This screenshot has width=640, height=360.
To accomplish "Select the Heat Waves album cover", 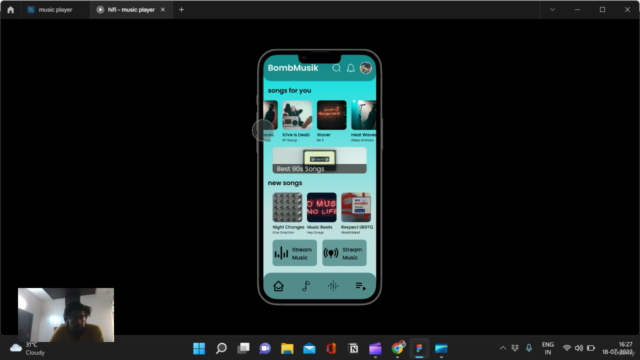I will pos(364,115).
